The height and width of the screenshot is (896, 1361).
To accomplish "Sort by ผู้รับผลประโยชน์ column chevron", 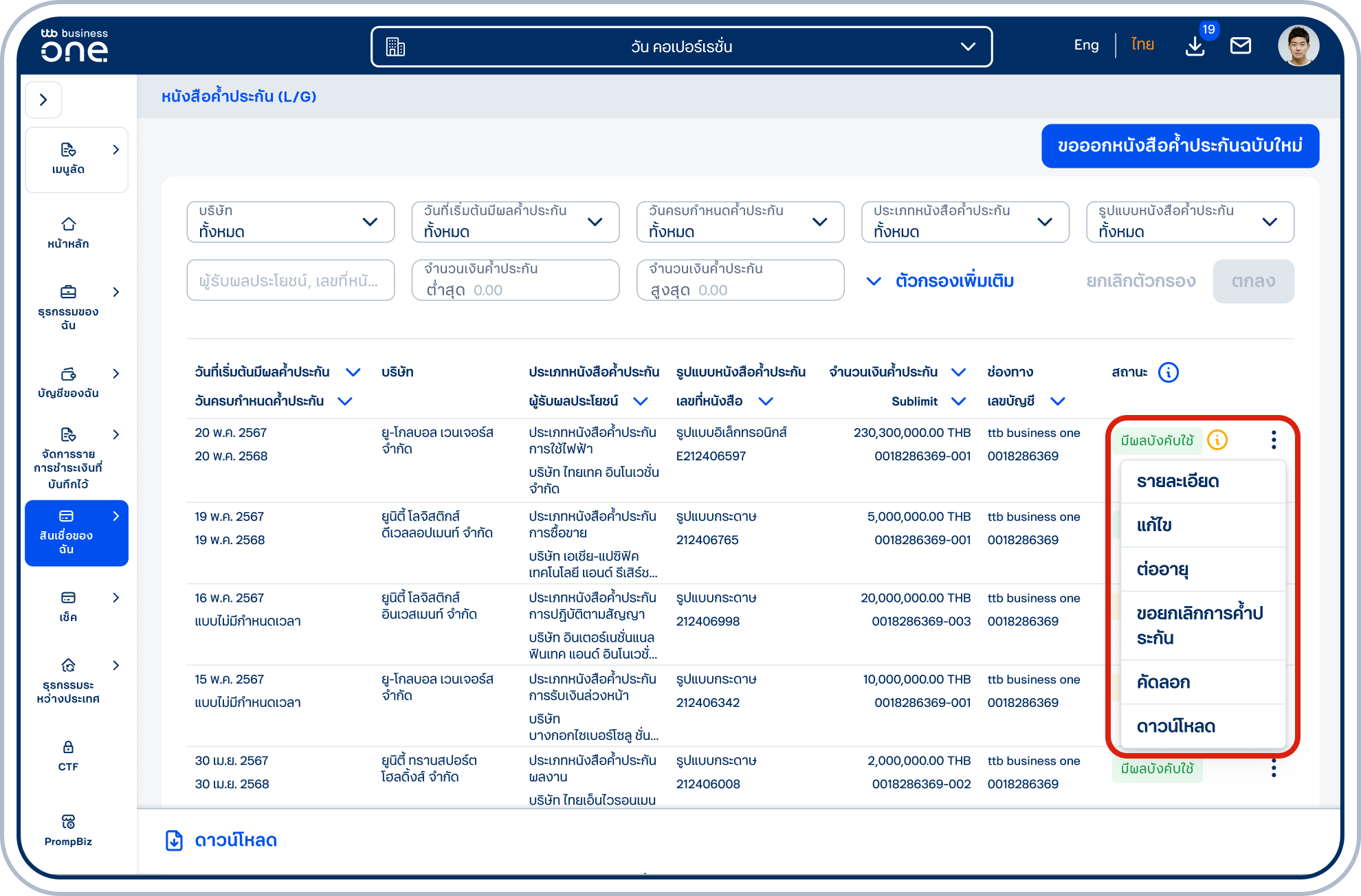I will 640,401.
